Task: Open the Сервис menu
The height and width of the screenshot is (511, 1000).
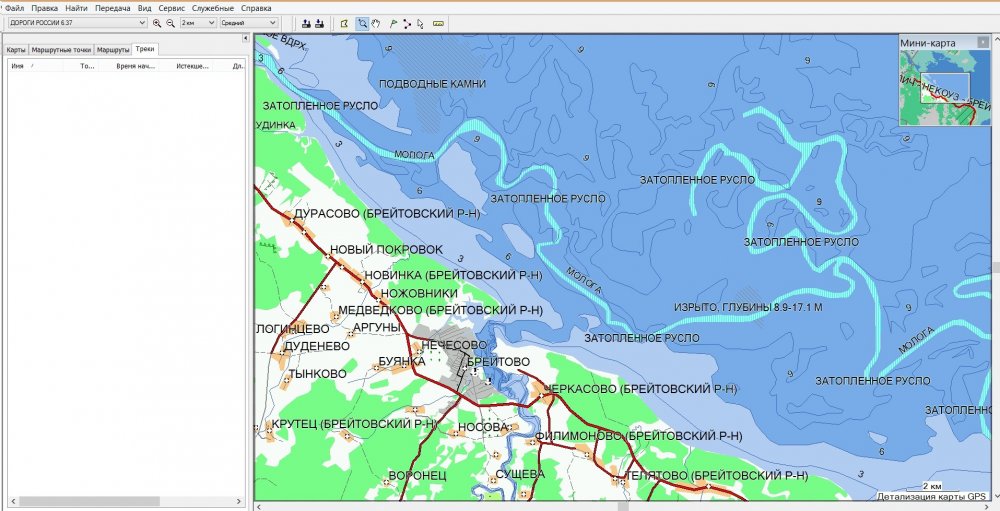Action: [171, 8]
